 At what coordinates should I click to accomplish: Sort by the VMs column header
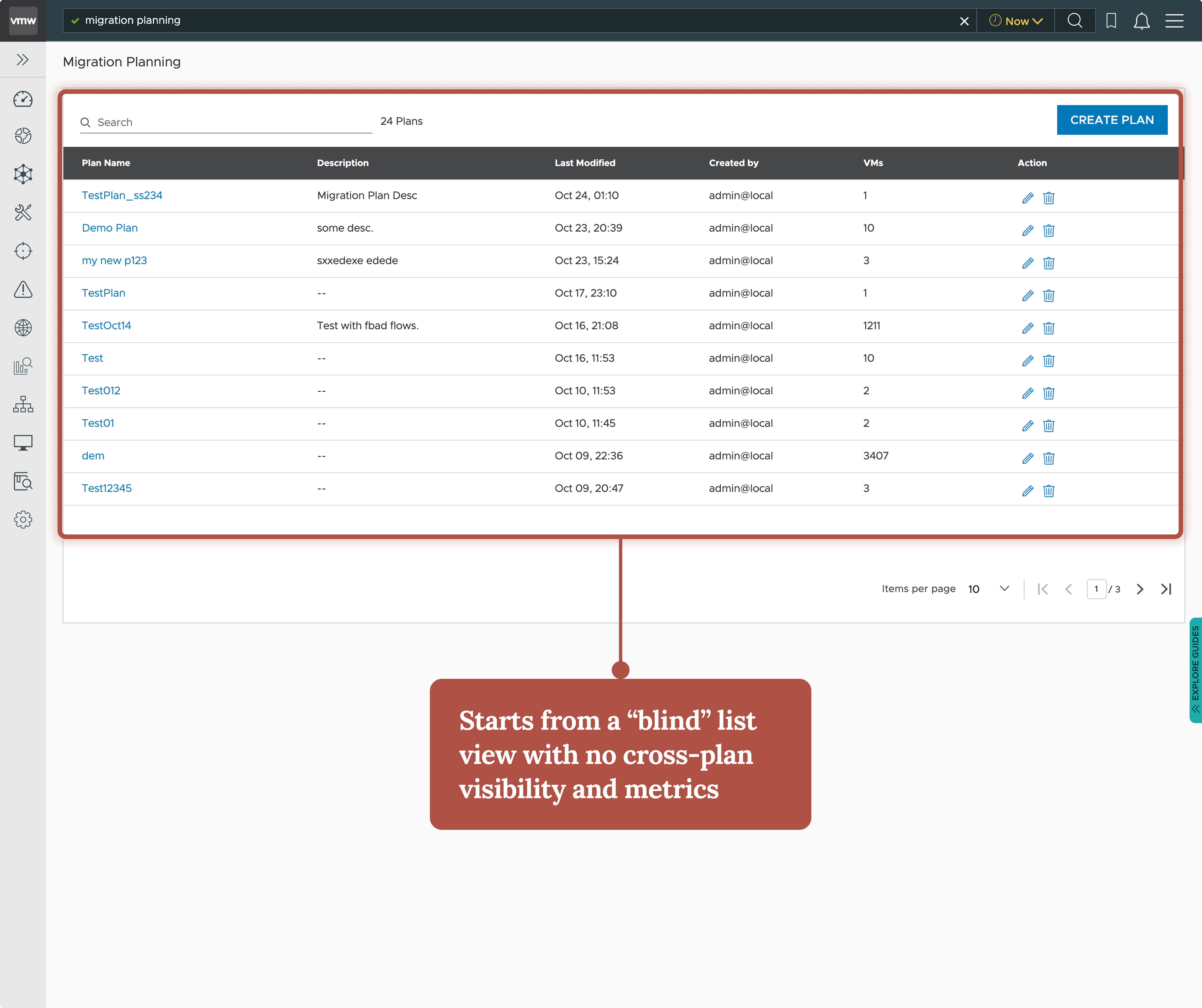click(x=873, y=163)
